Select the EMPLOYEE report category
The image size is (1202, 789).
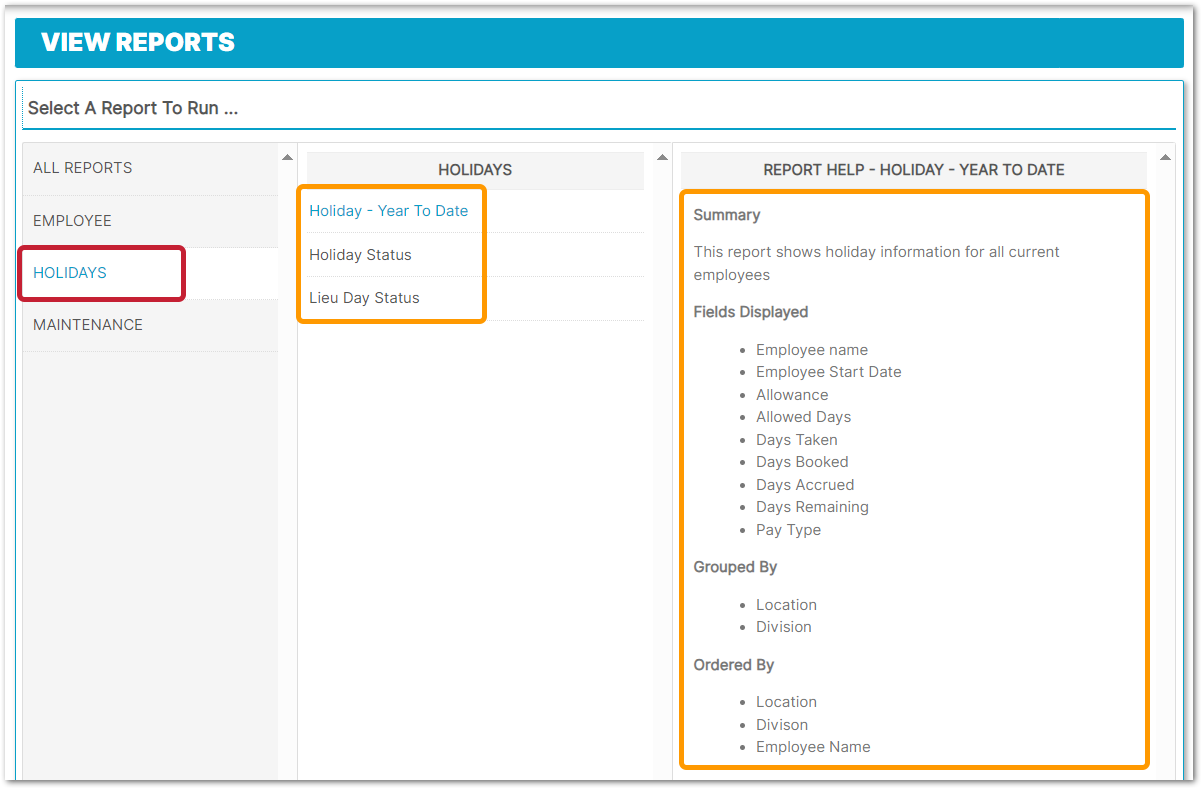[x=72, y=221]
